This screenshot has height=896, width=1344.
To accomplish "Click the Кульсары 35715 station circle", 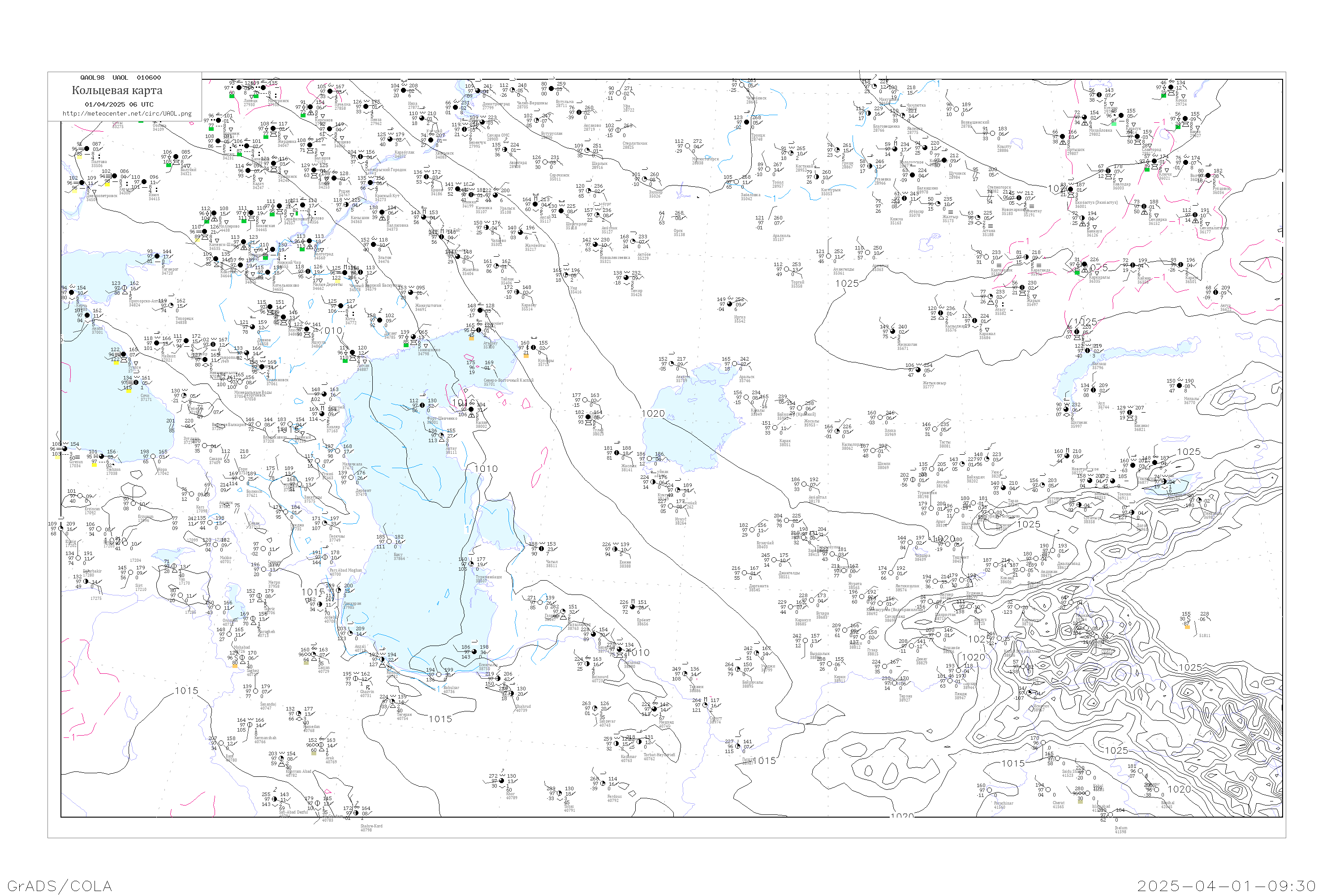I will click(533, 348).
